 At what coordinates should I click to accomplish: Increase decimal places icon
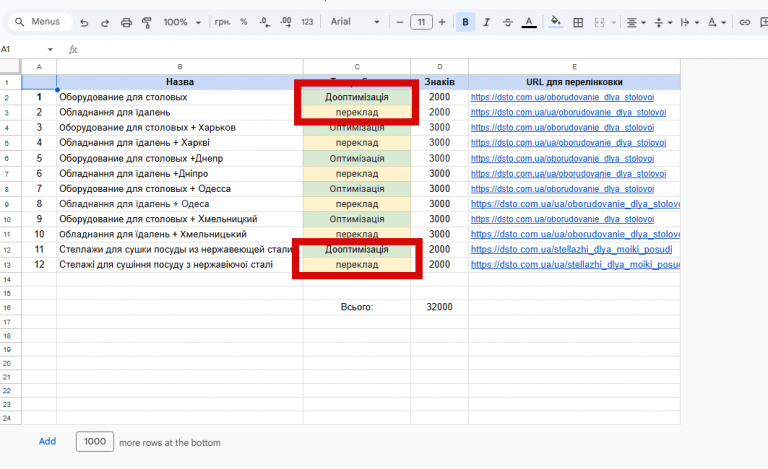pyautogui.click(x=286, y=22)
